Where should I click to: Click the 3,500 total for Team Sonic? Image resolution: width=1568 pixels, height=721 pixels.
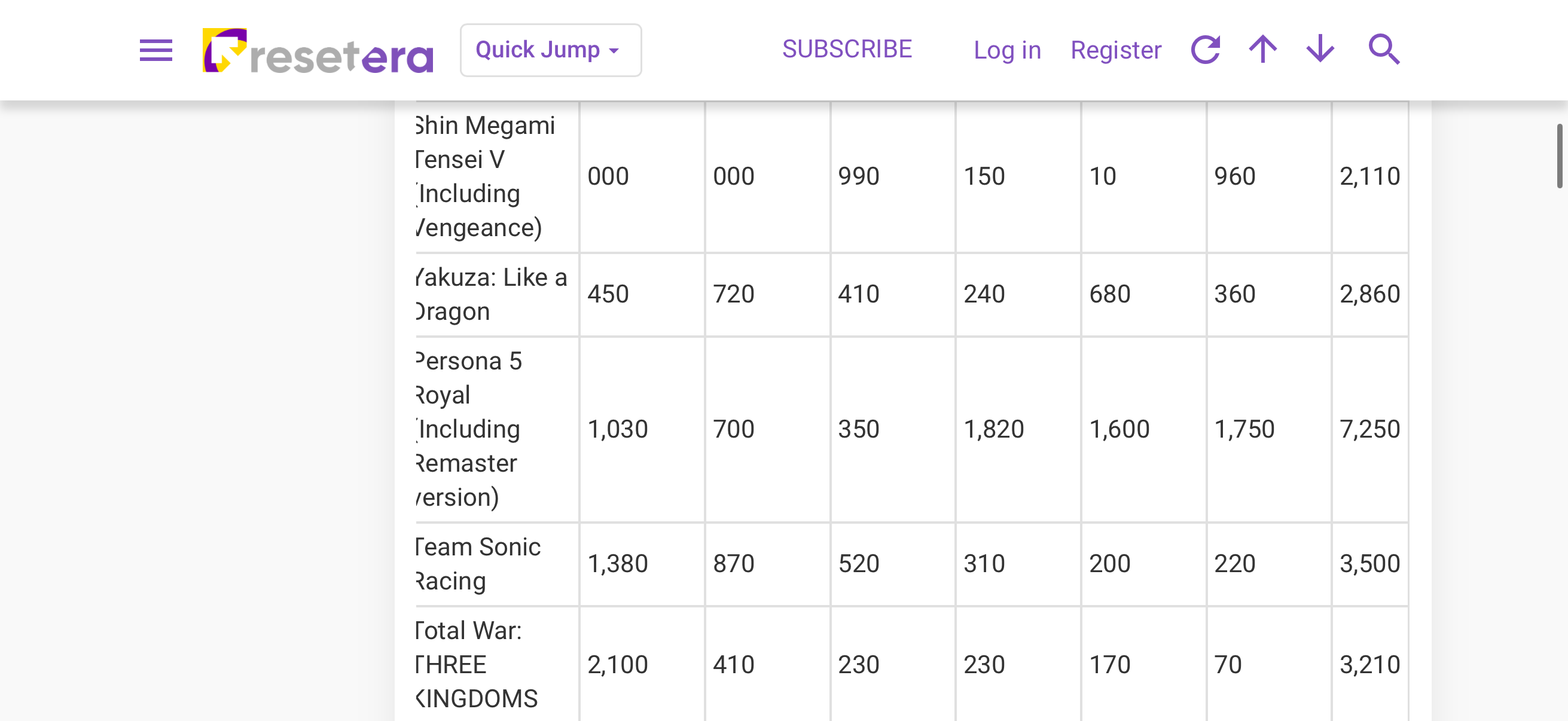pos(1369,563)
